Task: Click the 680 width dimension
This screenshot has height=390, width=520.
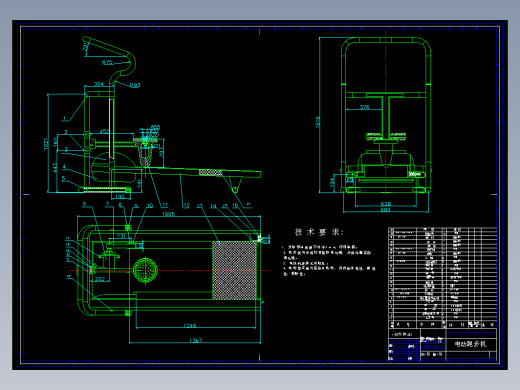Action: (385, 210)
